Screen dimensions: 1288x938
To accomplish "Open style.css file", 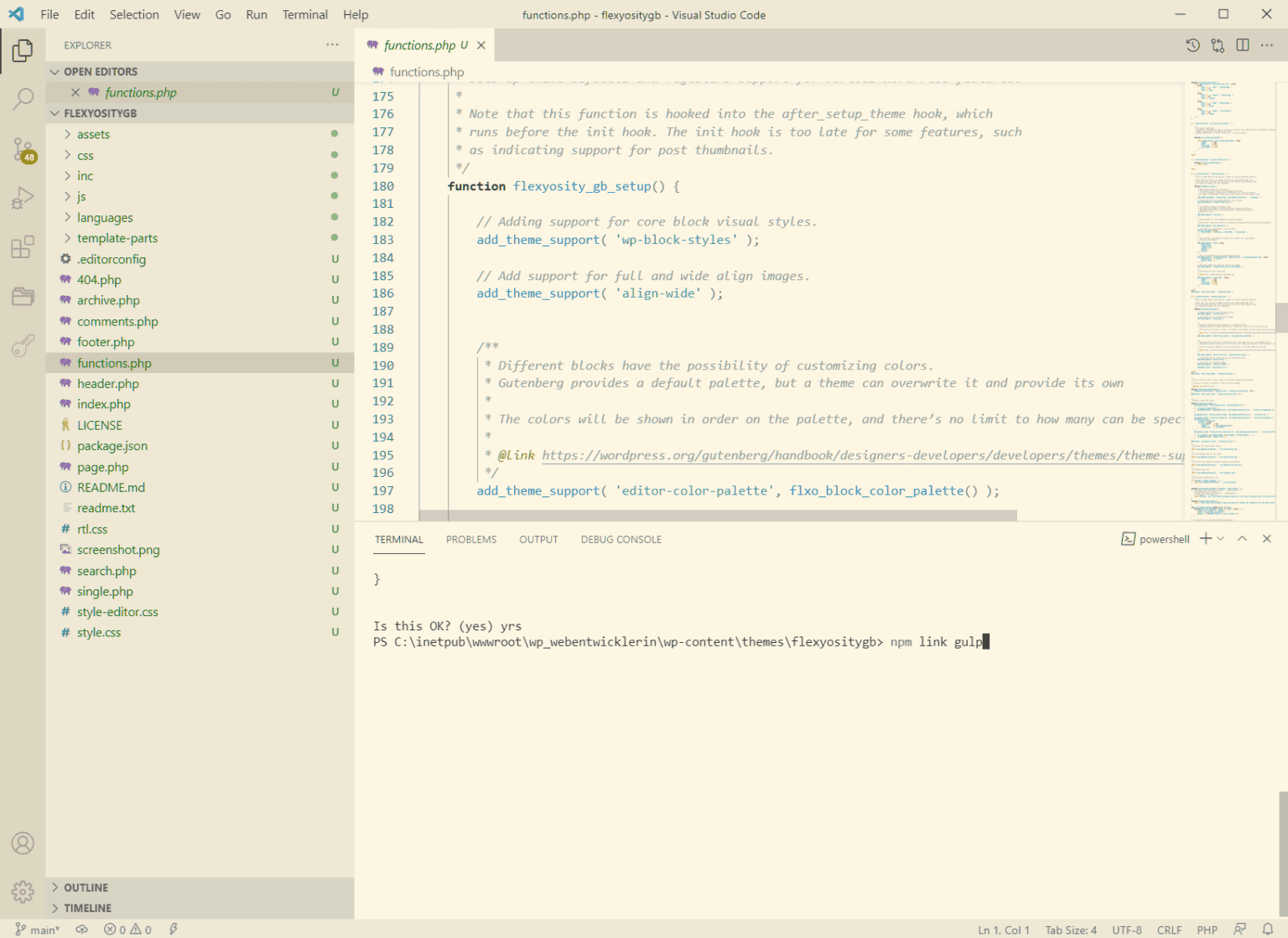I will click(x=200, y=633).
